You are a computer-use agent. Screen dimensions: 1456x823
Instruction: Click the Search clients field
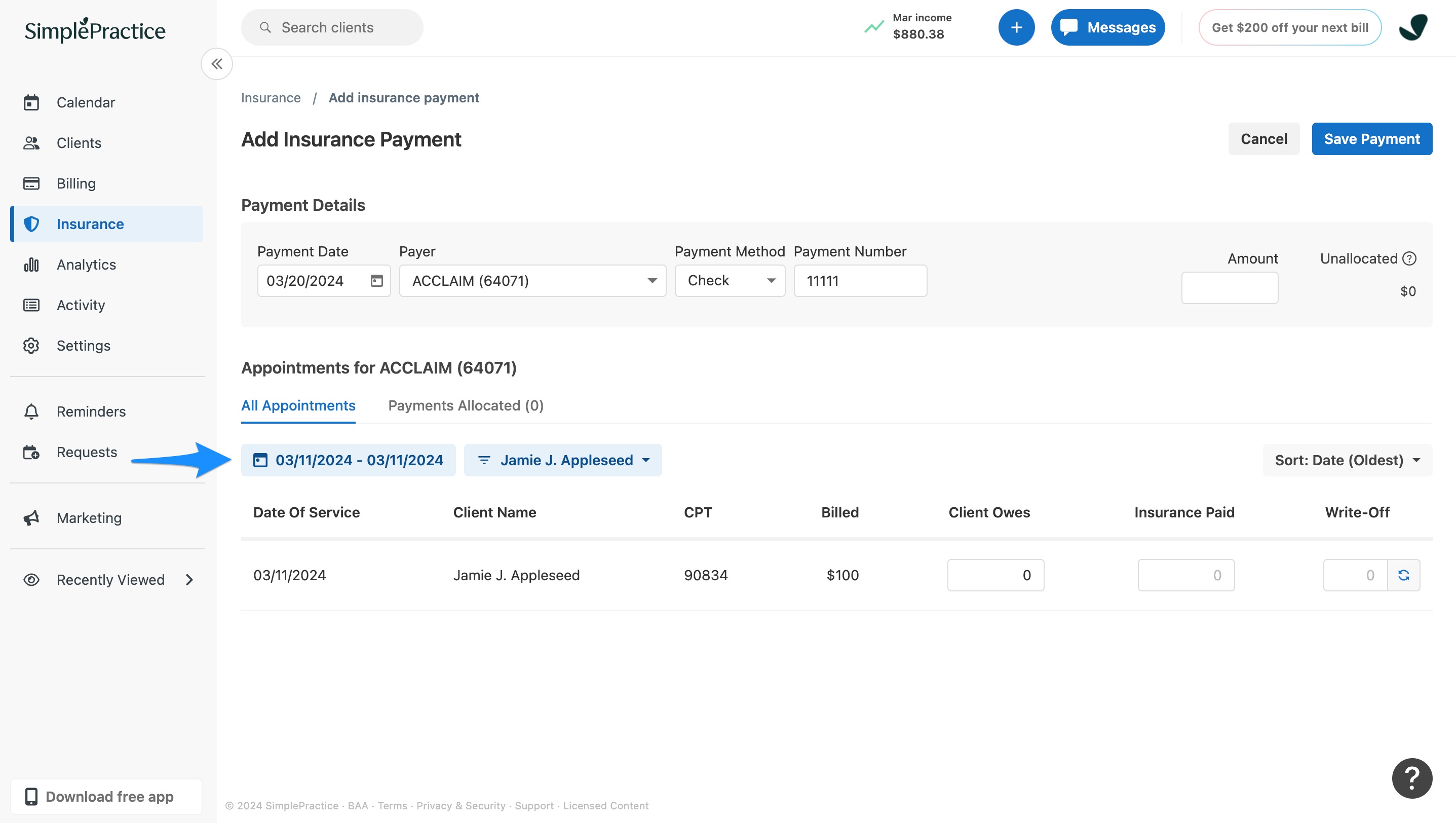(332, 27)
